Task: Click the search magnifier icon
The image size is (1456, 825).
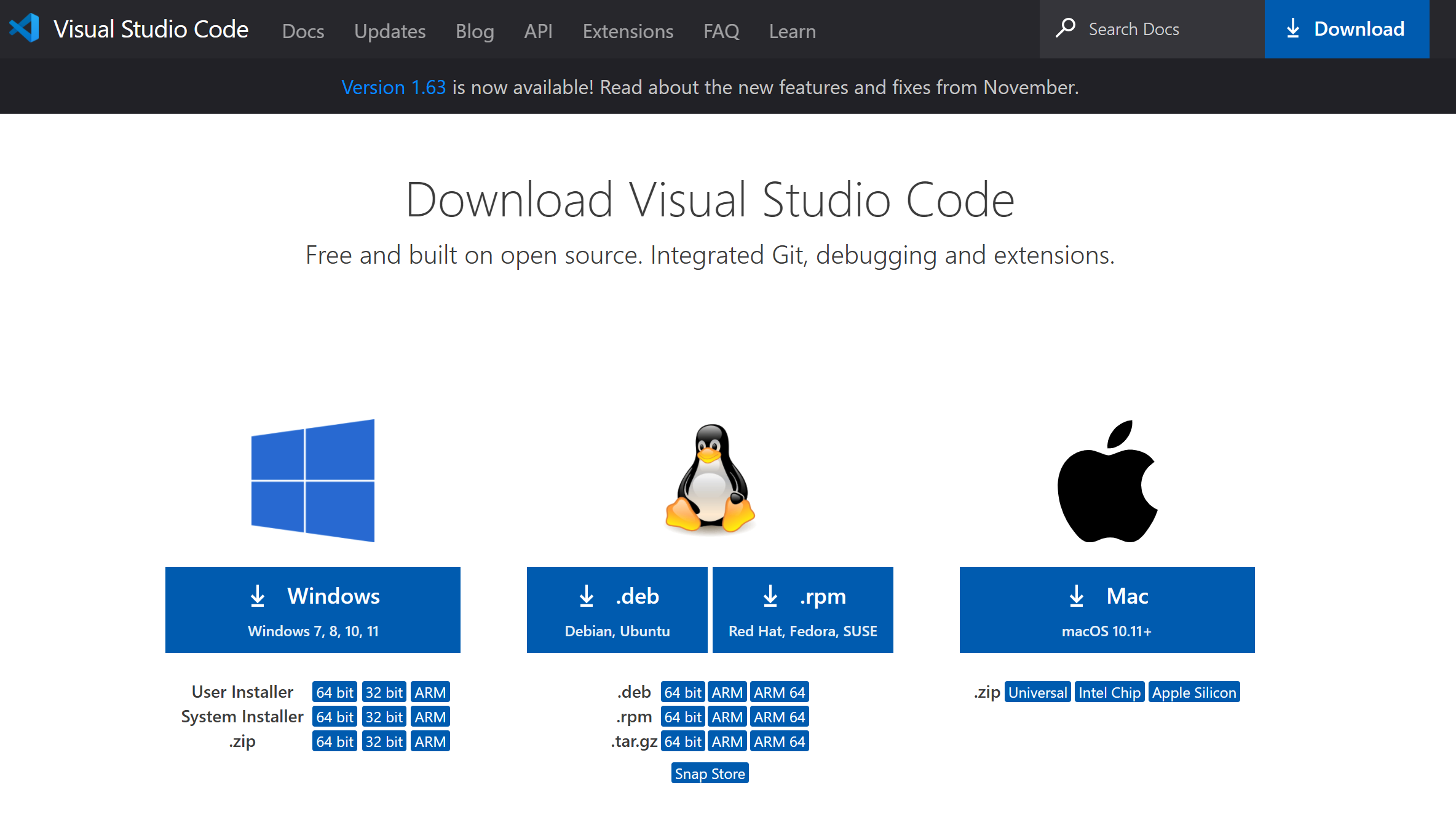Action: pyautogui.click(x=1065, y=28)
